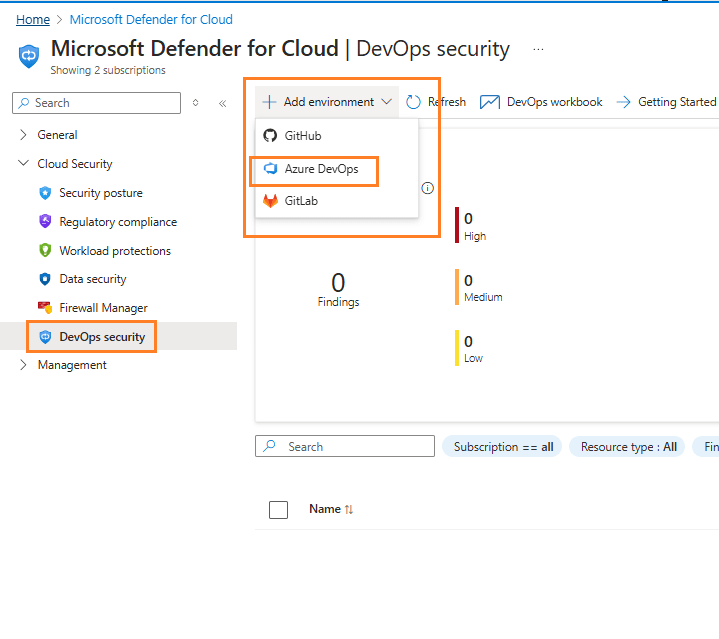
Task: Expand the General section
Action: pyautogui.click(x=23, y=135)
